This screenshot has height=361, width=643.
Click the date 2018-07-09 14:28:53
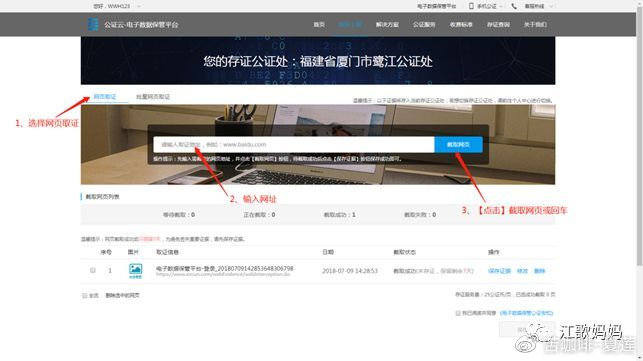point(350,271)
